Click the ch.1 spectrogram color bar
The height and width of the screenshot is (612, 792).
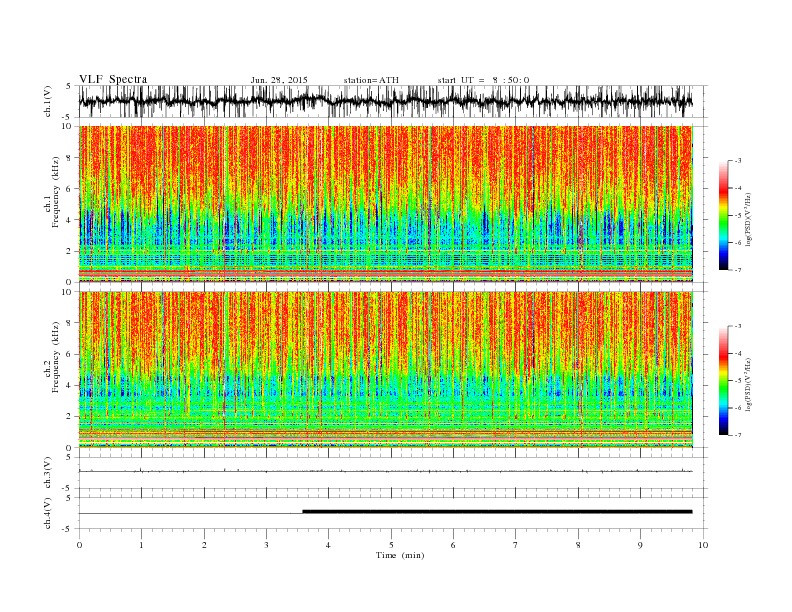pyautogui.click(x=723, y=215)
